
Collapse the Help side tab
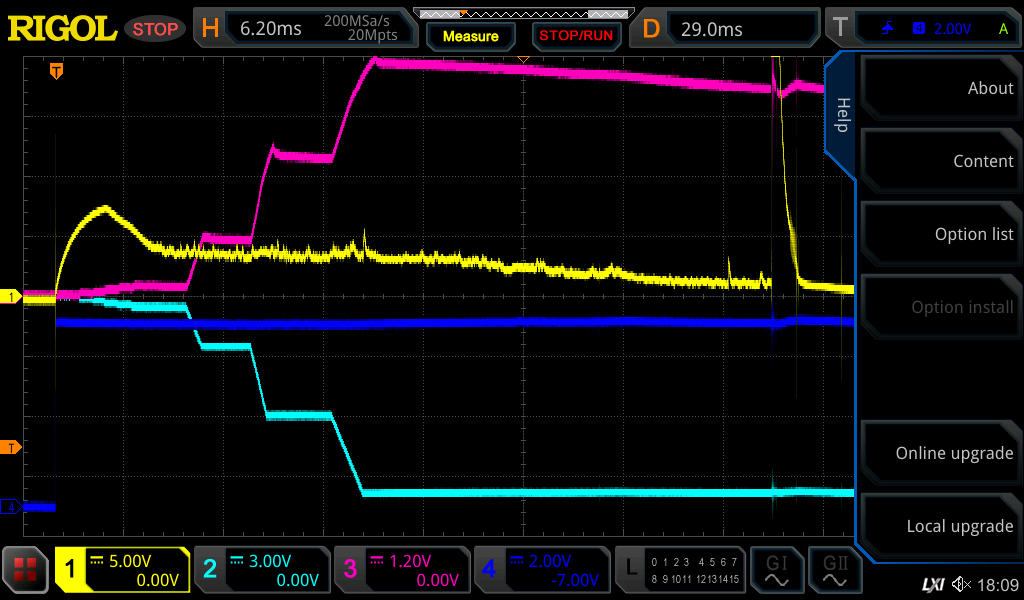(842, 115)
